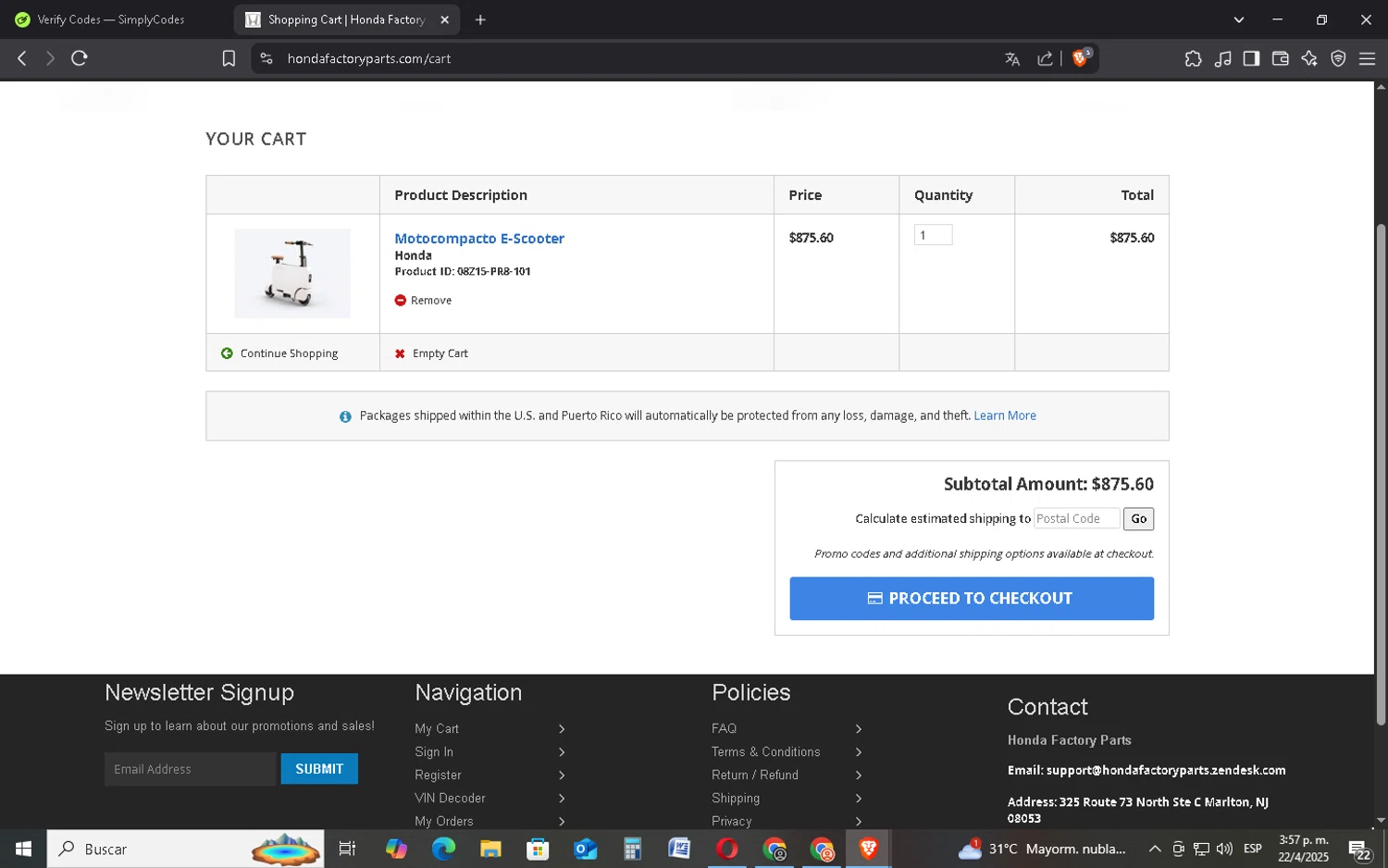Open File Explorer from the taskbar
This screenshot has height=868, width=1388.
pyautogui.click(x=490, y=849)
